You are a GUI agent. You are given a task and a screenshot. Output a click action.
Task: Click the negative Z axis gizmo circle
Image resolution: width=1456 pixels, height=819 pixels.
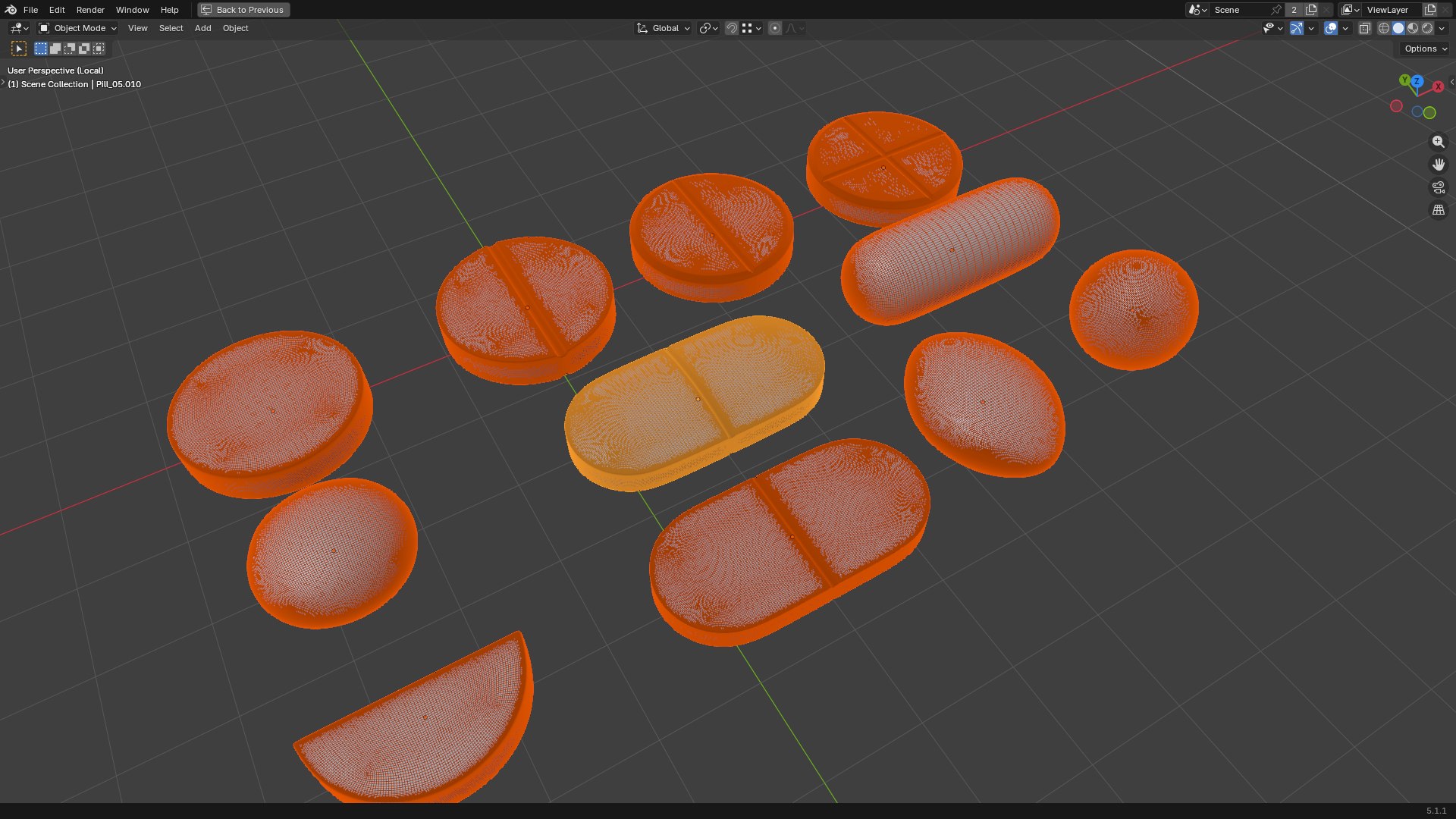point(1417,111)
